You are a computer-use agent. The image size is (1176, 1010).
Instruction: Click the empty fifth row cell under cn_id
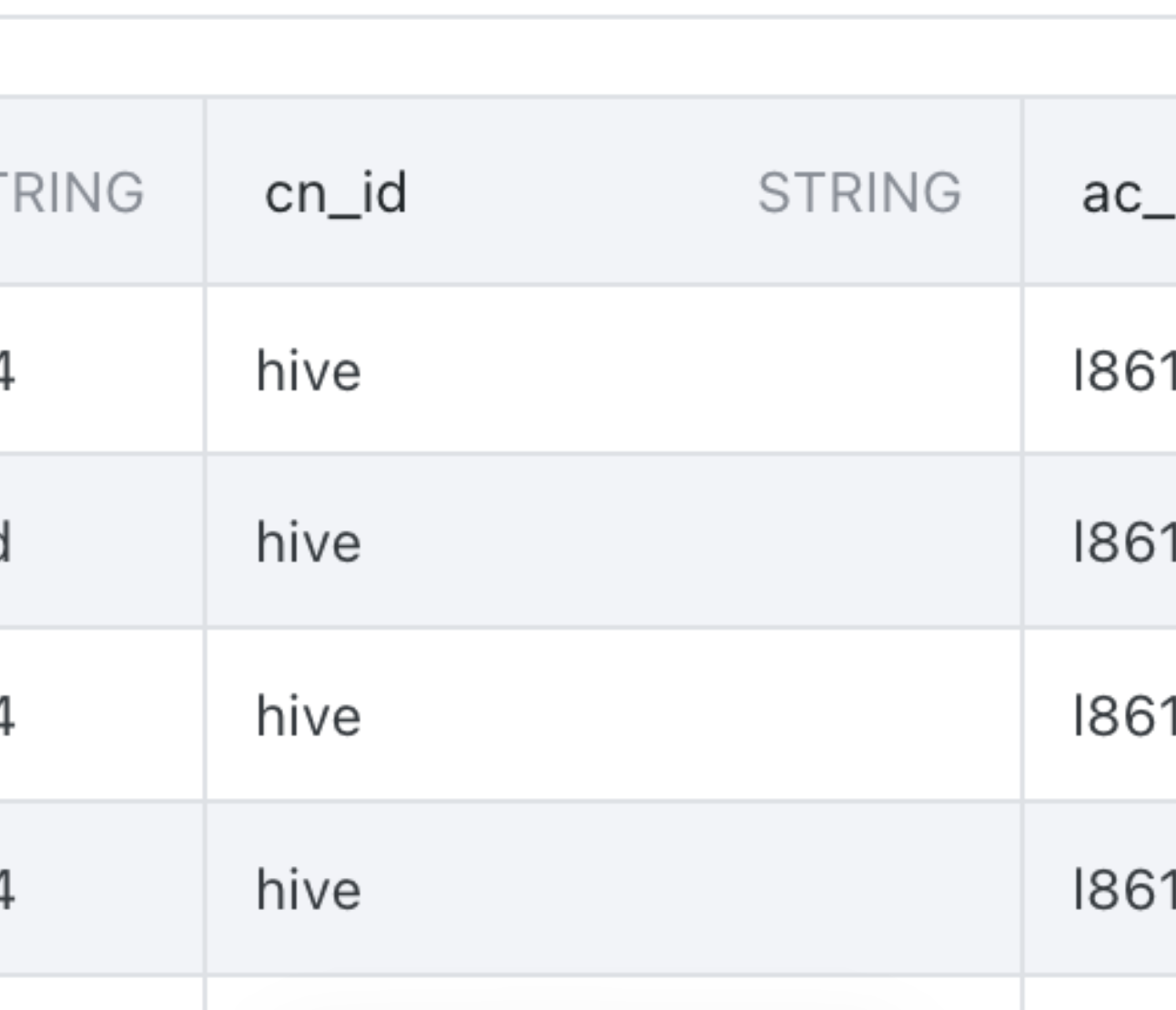(610, 994)
